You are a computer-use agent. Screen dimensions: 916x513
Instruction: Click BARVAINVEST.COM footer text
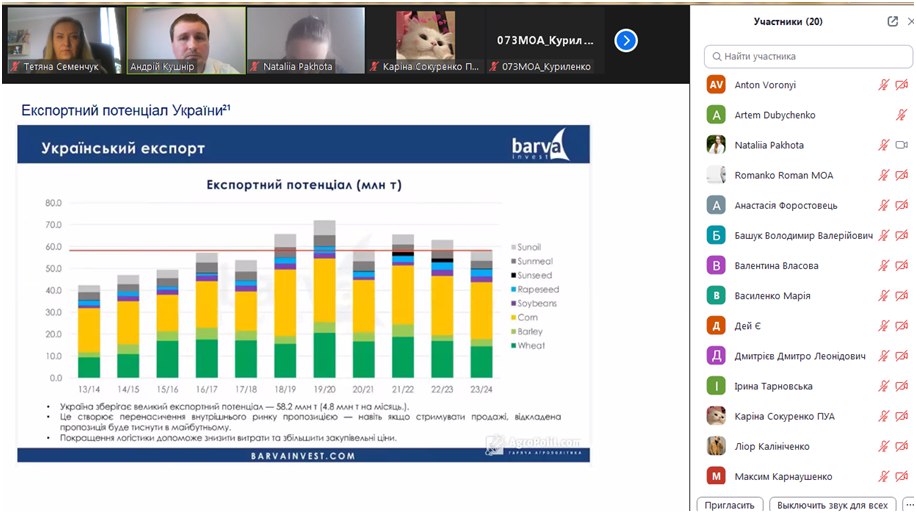coord(303,456)
